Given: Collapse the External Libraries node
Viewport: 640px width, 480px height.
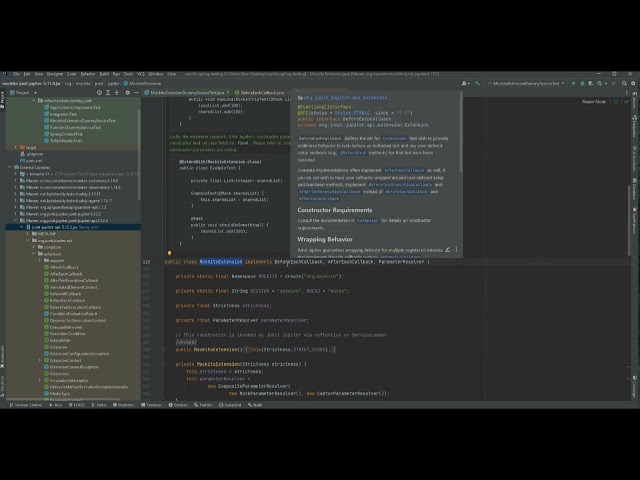Looking at the screenshot, I should tap(10, 167).
